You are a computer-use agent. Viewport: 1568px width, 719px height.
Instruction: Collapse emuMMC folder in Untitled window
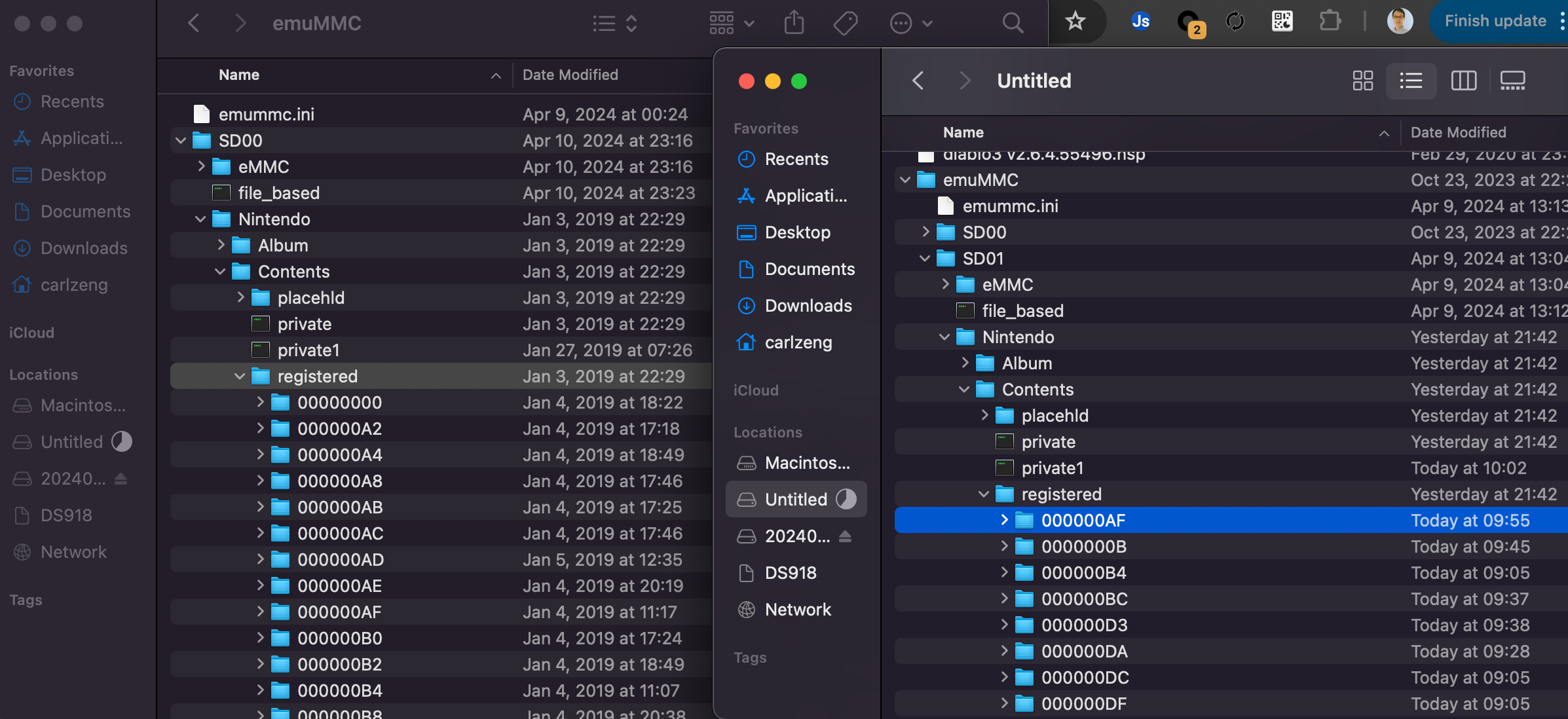pos(905,180)
